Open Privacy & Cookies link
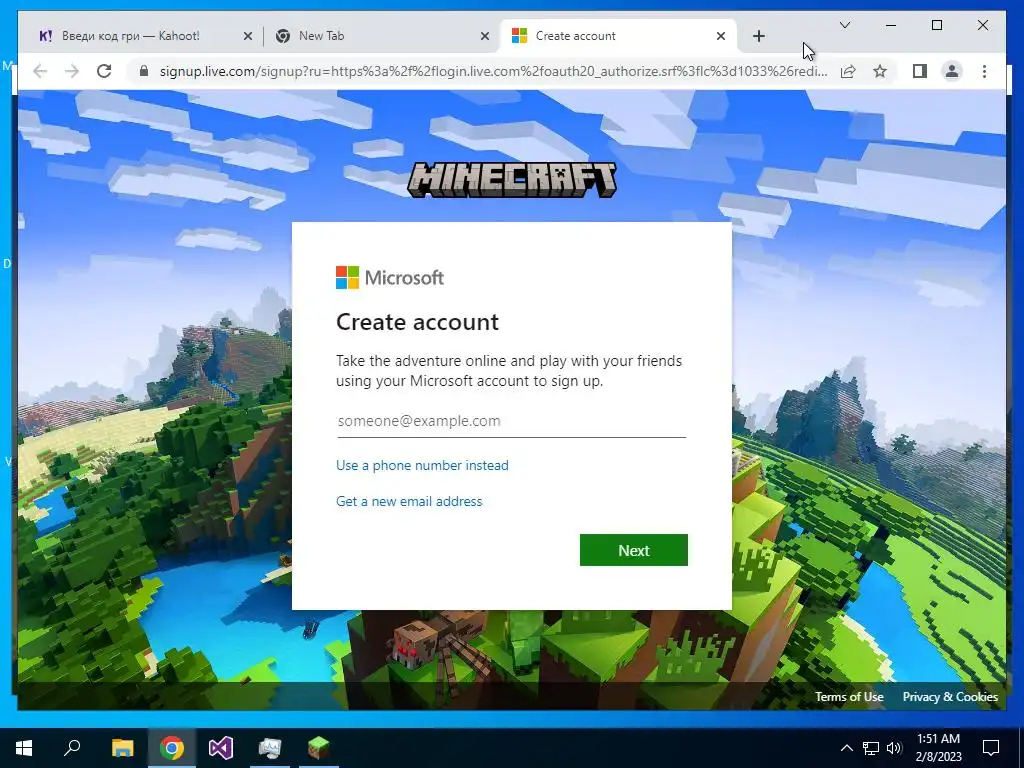This screenshot has height=768, width=1024. tap(950, 697)
